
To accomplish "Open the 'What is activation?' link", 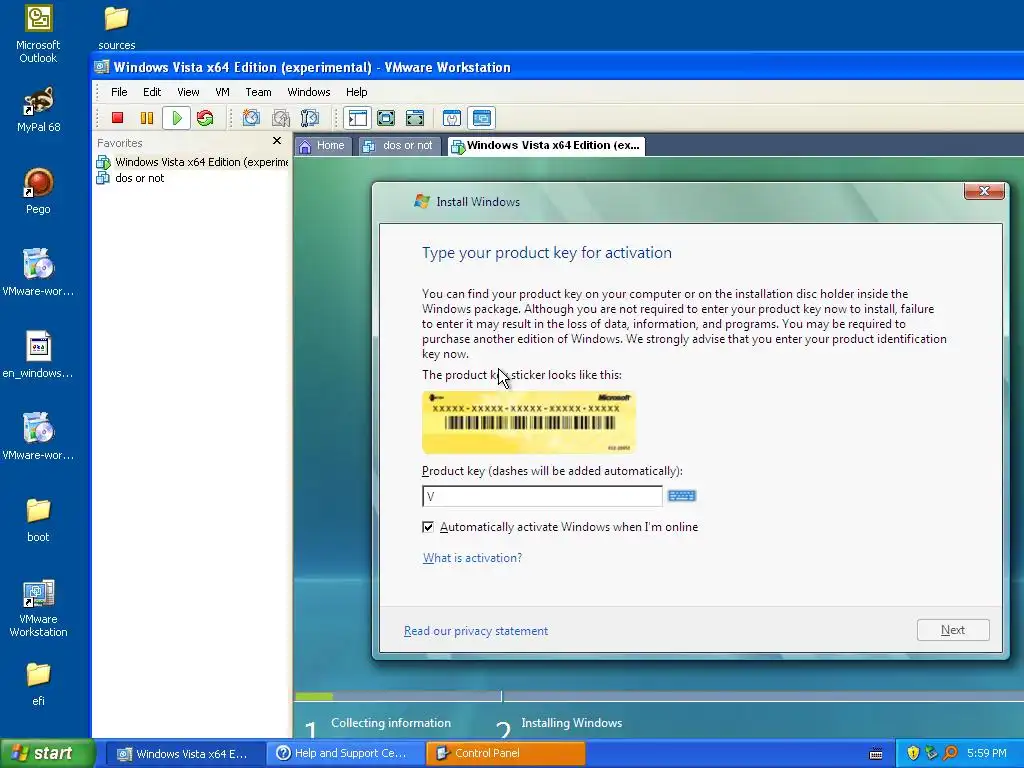I will pyautogui.click(x=472, y=558).
